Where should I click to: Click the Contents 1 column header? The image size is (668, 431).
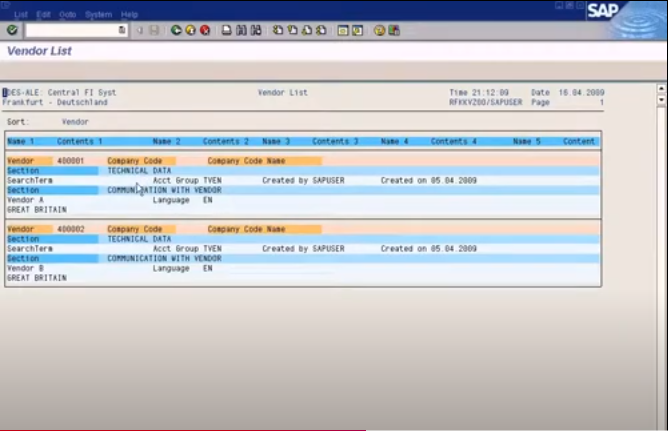80,141
